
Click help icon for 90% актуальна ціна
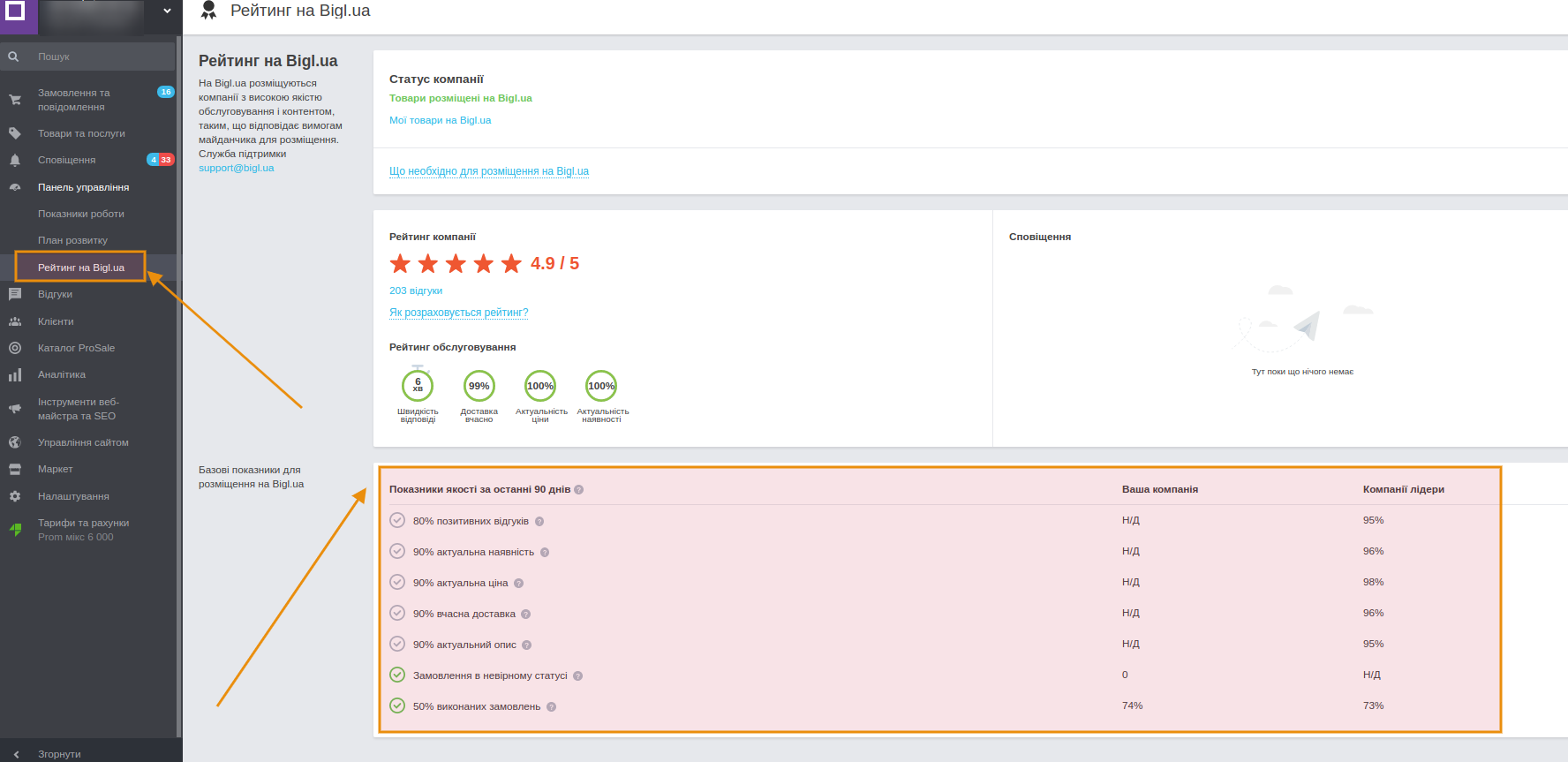click(519, 584)
